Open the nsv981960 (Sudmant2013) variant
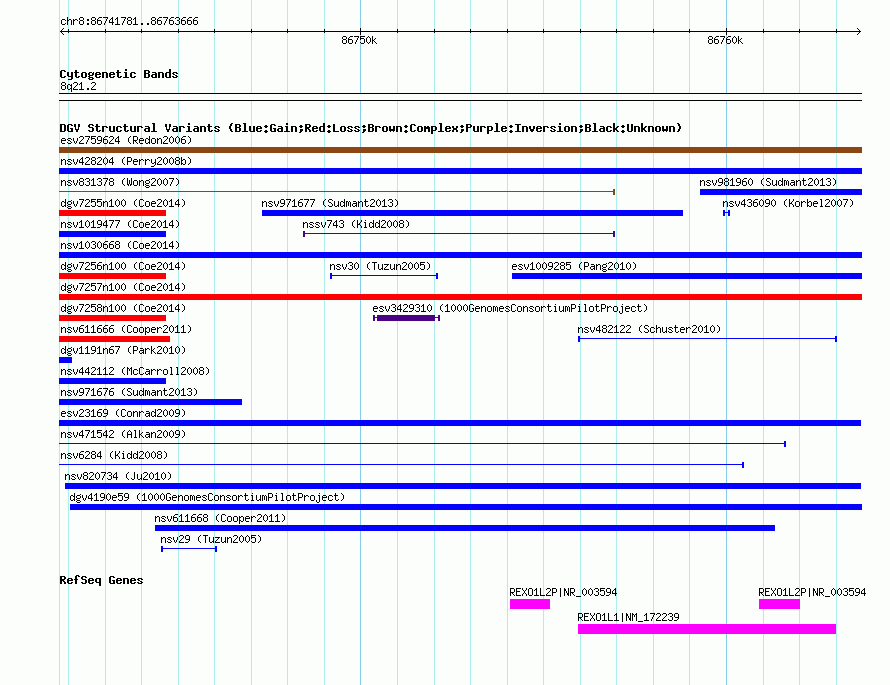890x685 pixels. pos(780,192)
